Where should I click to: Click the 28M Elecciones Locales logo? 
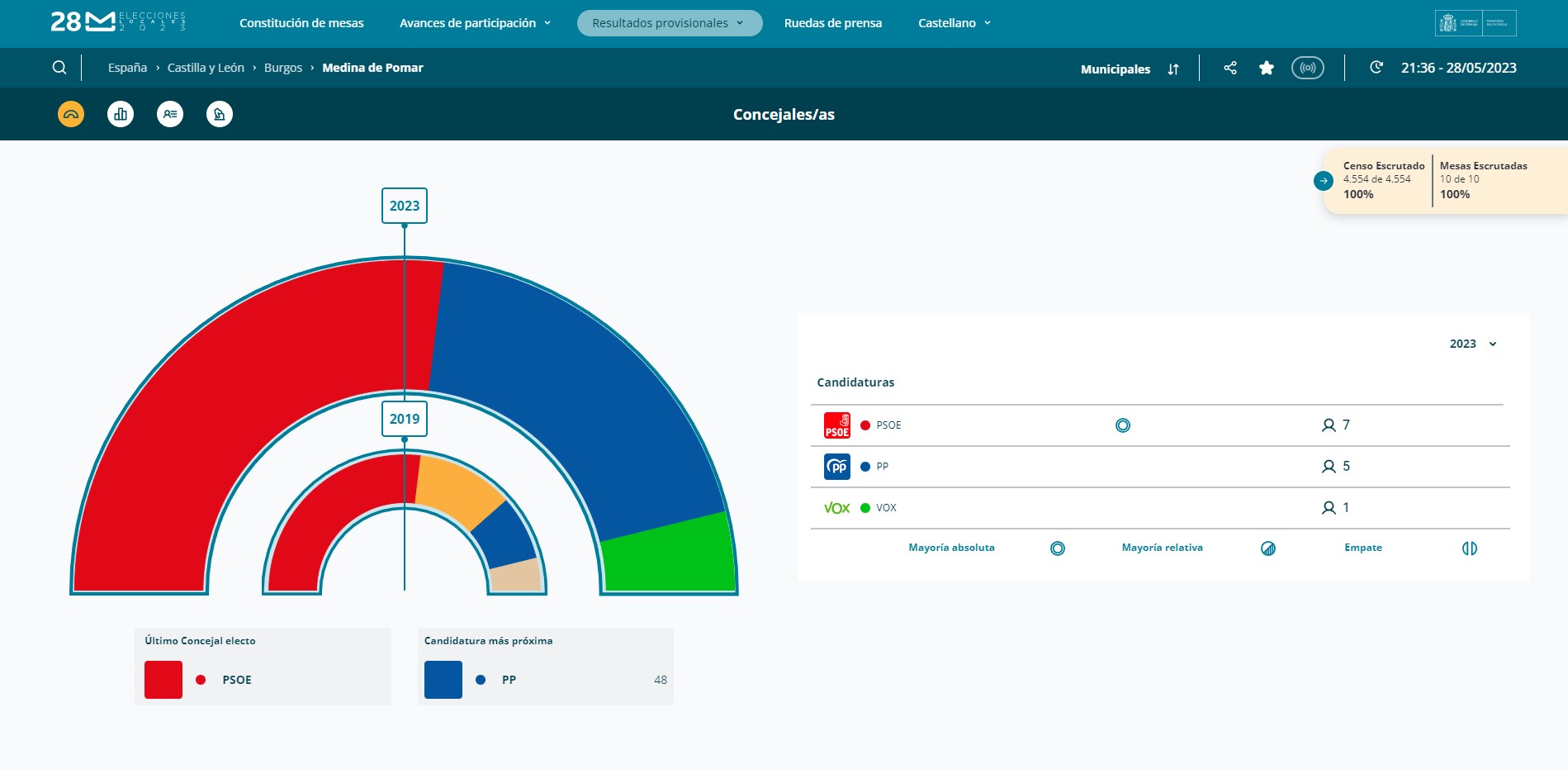(x=118, y=21)
